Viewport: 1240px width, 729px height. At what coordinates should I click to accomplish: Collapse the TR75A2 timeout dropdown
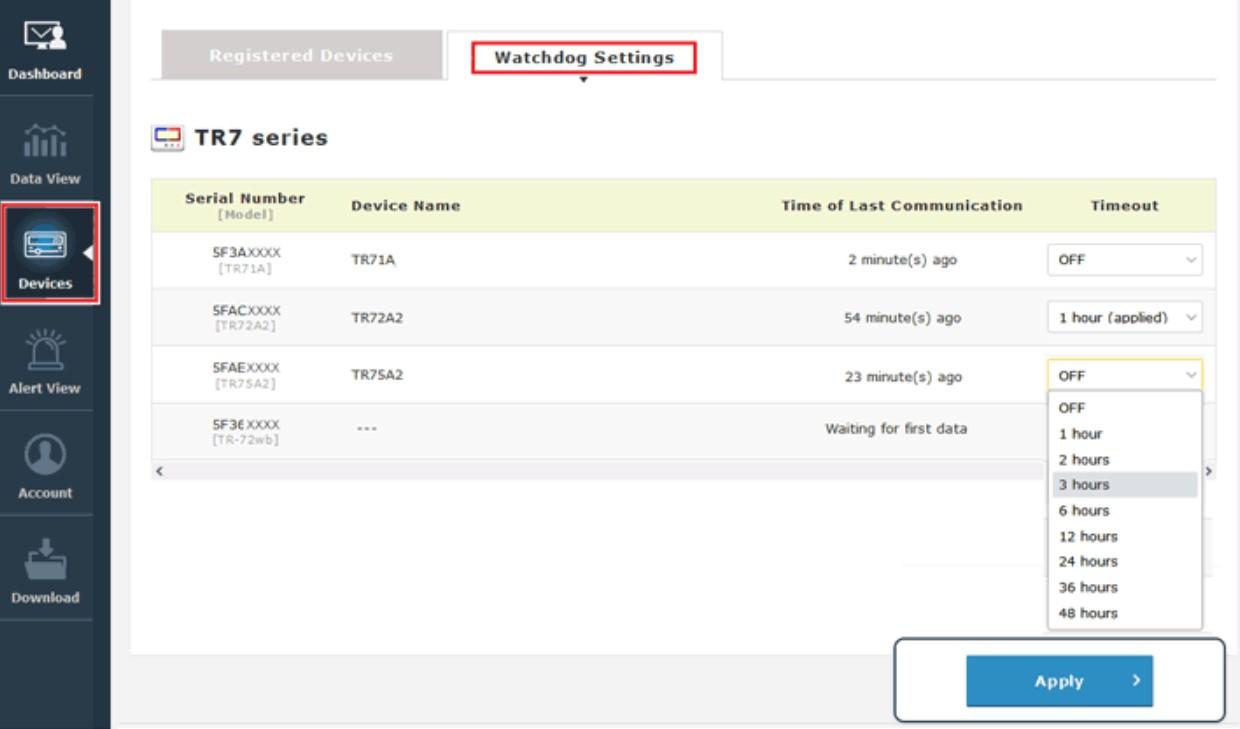click(x=1124, y=376)
